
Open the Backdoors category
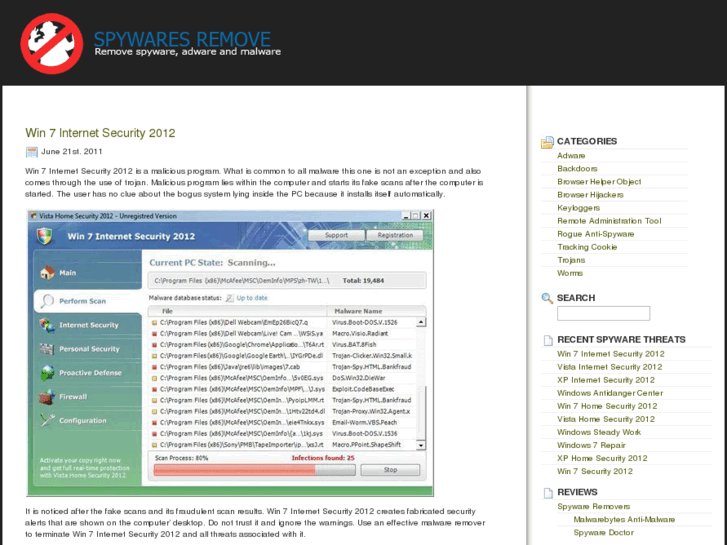pyautogui.click(x=577, y=169)
